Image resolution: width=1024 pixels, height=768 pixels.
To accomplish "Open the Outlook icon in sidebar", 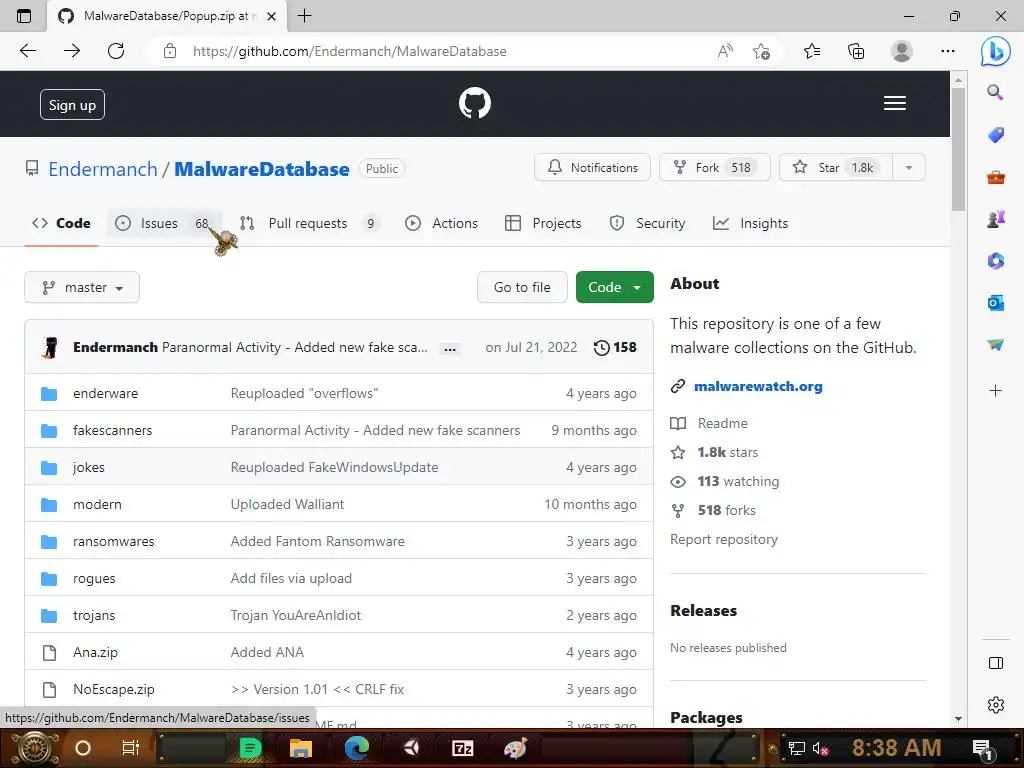I will [995, 303].
